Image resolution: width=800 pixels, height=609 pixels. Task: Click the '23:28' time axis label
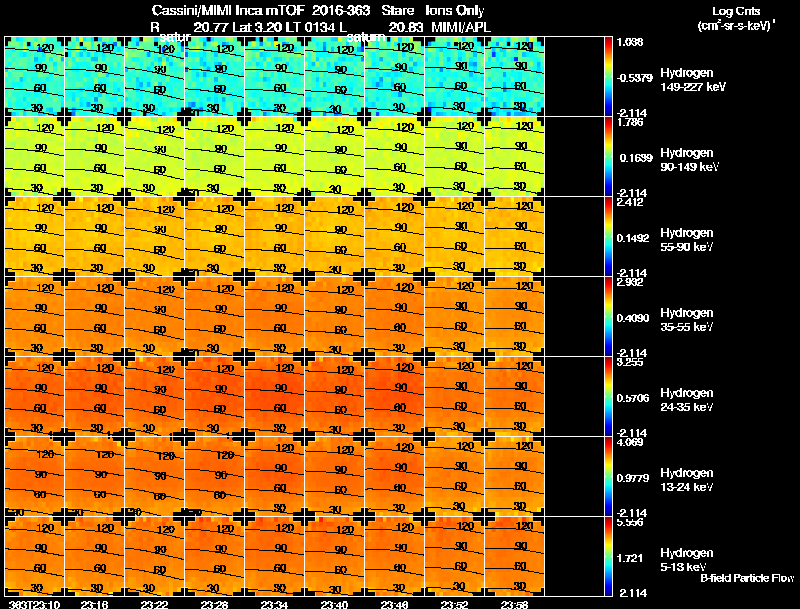click(215, 604)
